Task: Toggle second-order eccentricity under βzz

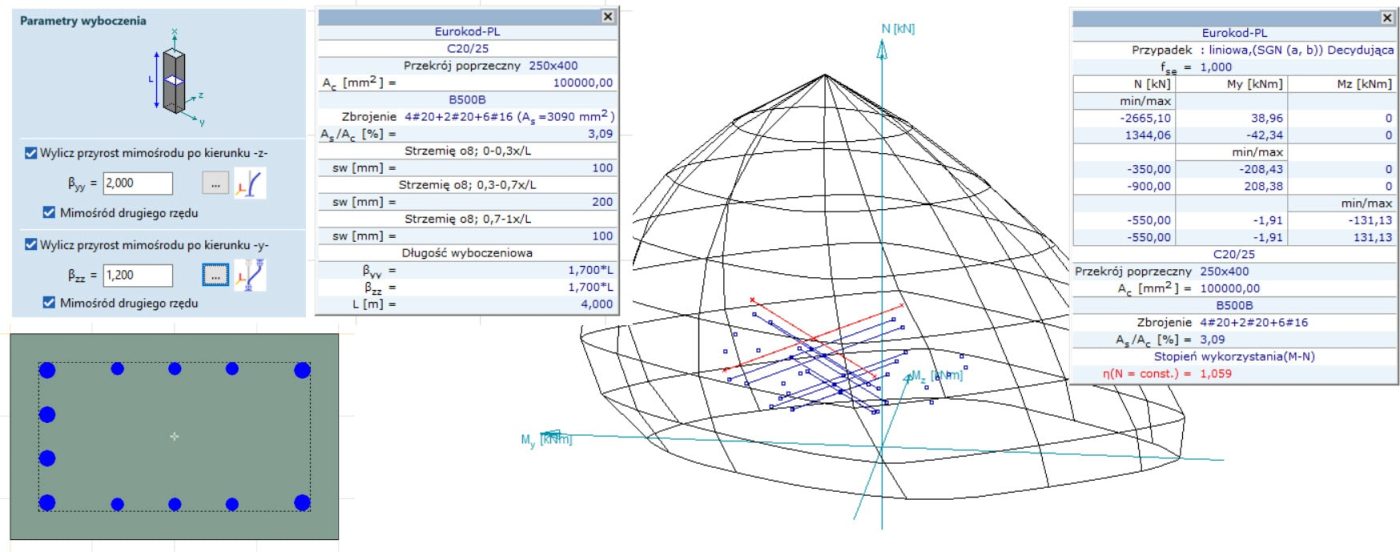Action: pos(50,303)
